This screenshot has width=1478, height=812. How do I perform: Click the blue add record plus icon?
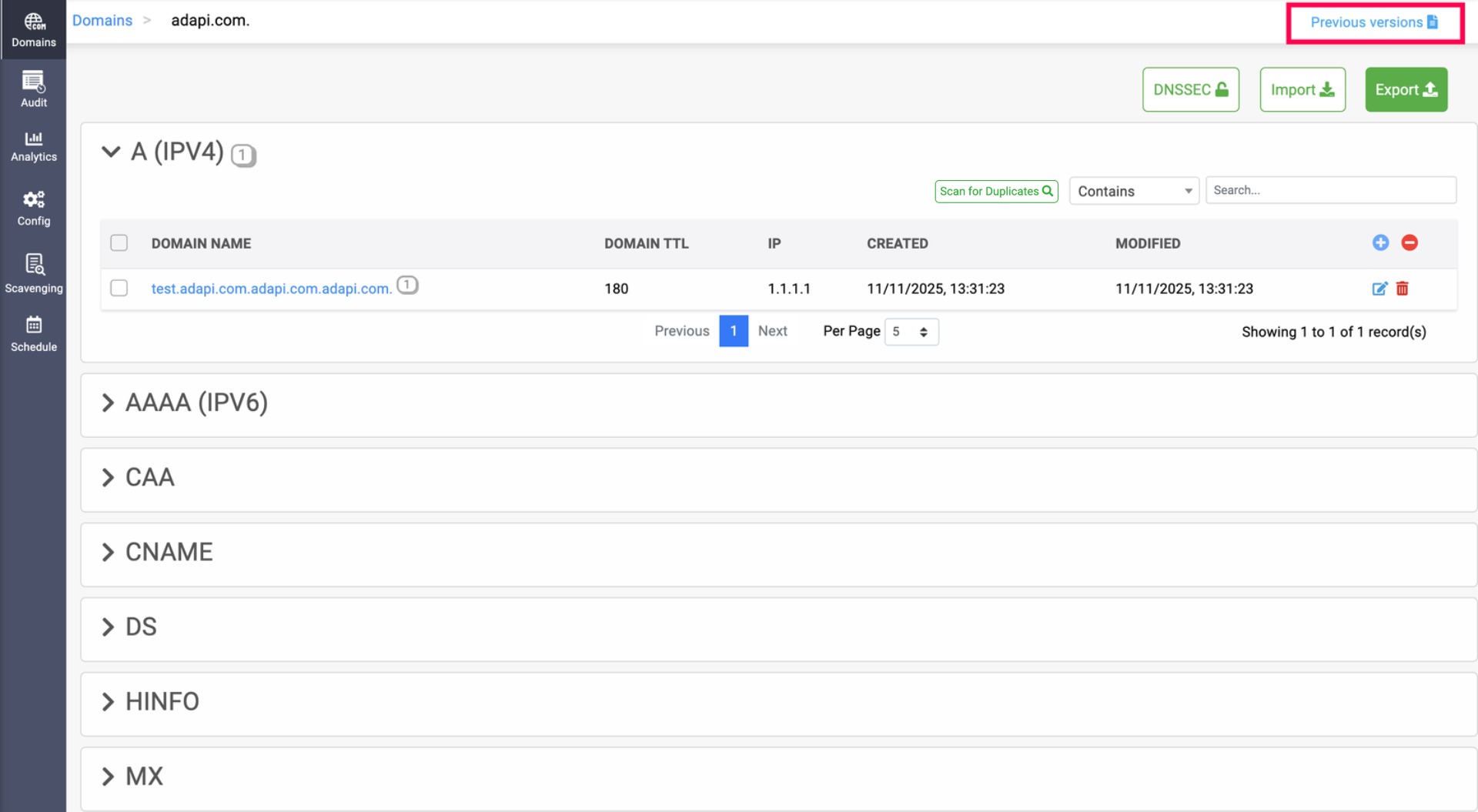(x=1380, y=242)
